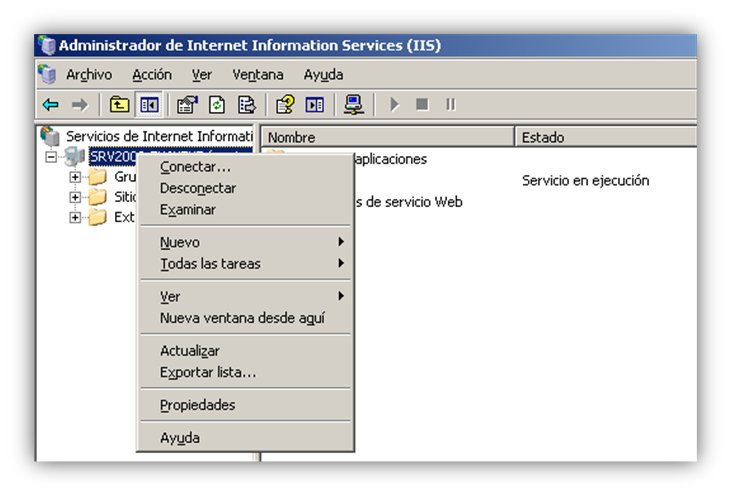Image resolution: width=731 pixels, height=500 pixels.
Task: Open the Ventana menu
Action: tap(258, 75)
